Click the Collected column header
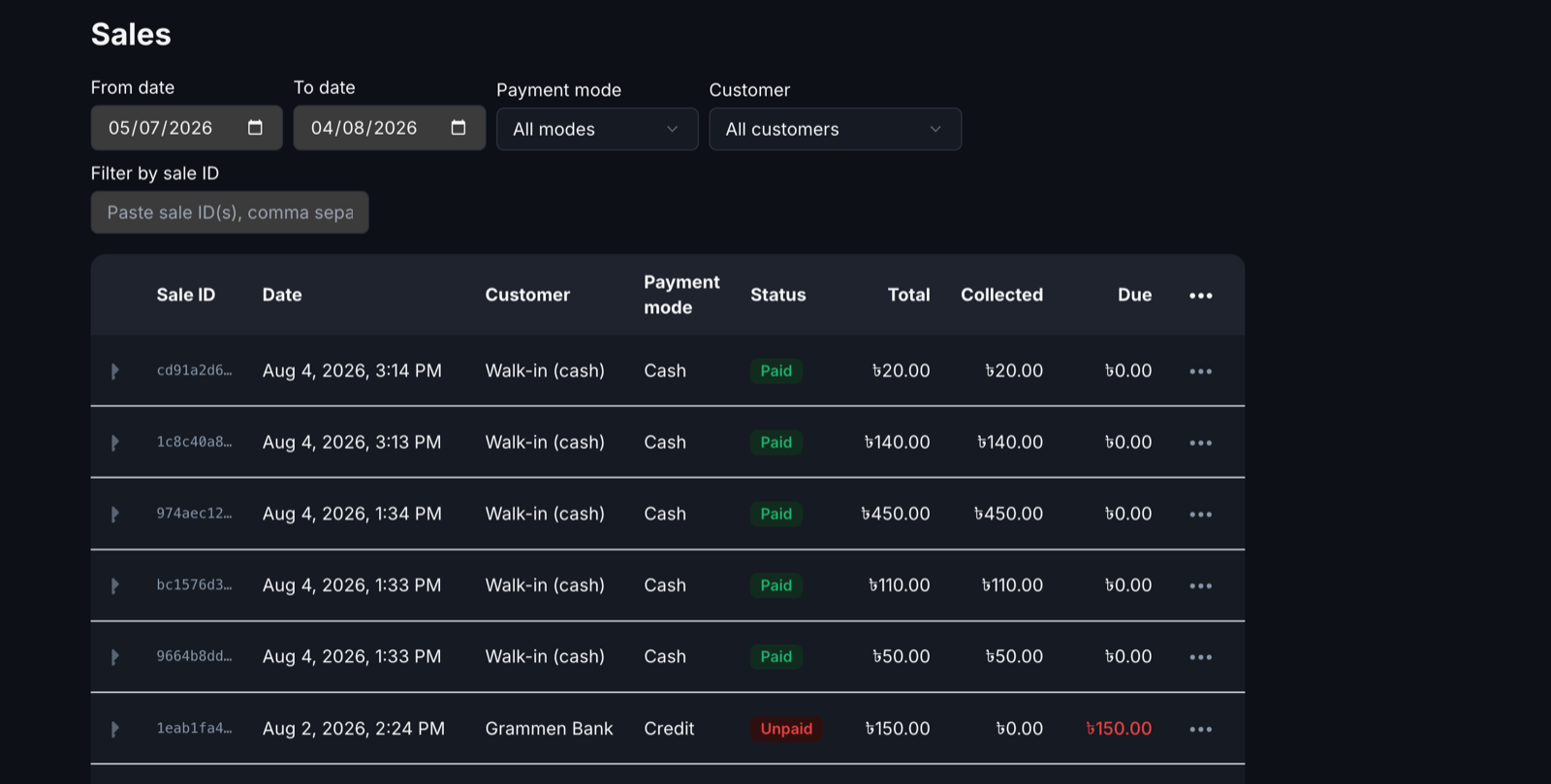This screenshot has height=784, width=1551. click(1001, 295)
